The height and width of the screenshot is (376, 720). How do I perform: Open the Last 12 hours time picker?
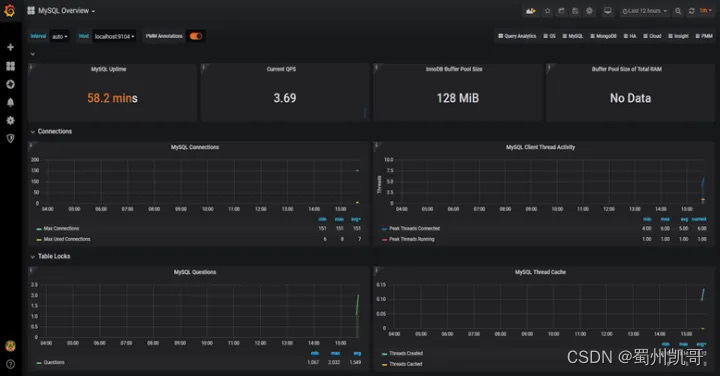coord(644,11)
